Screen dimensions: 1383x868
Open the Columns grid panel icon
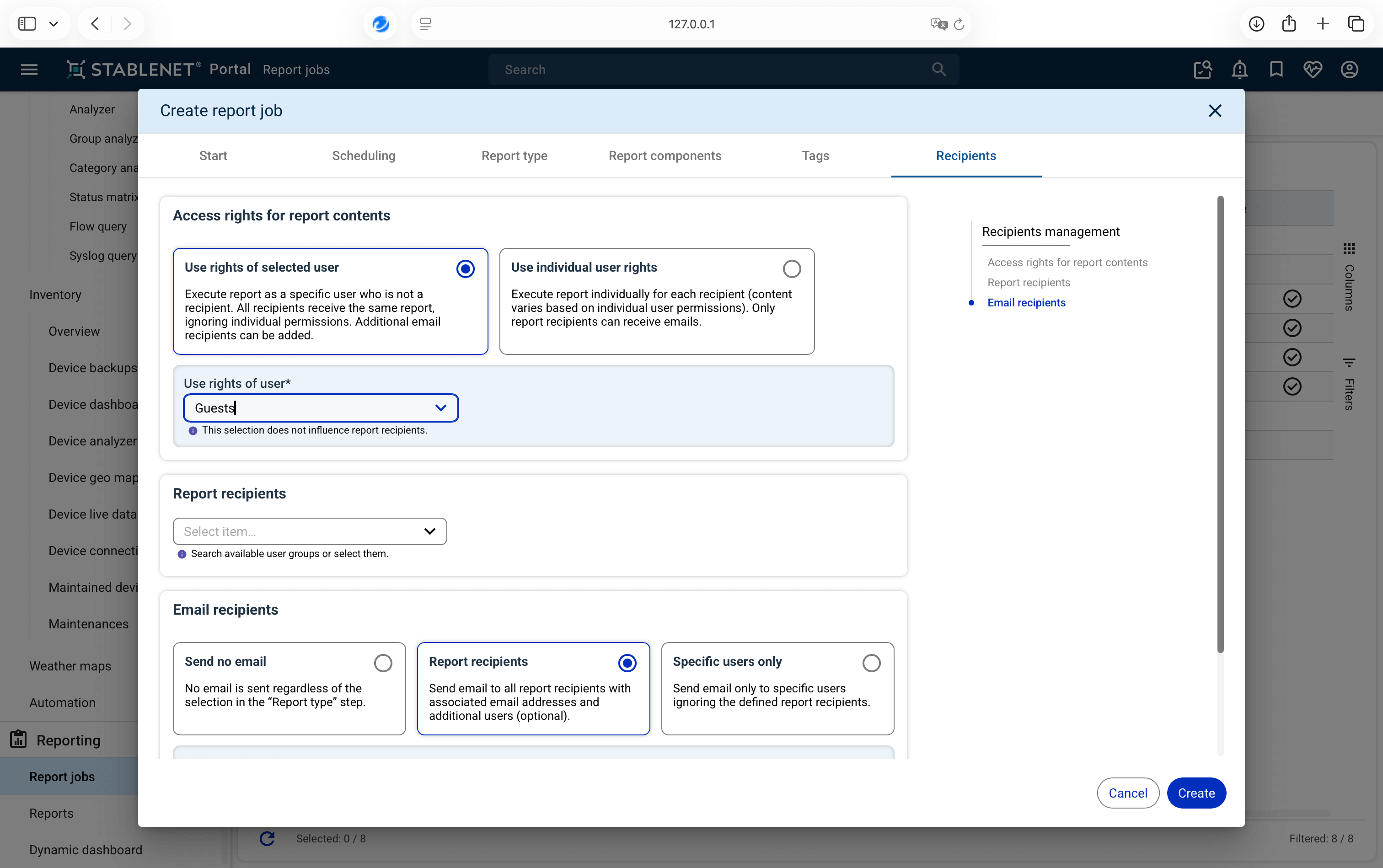[x=1349, y=249]
